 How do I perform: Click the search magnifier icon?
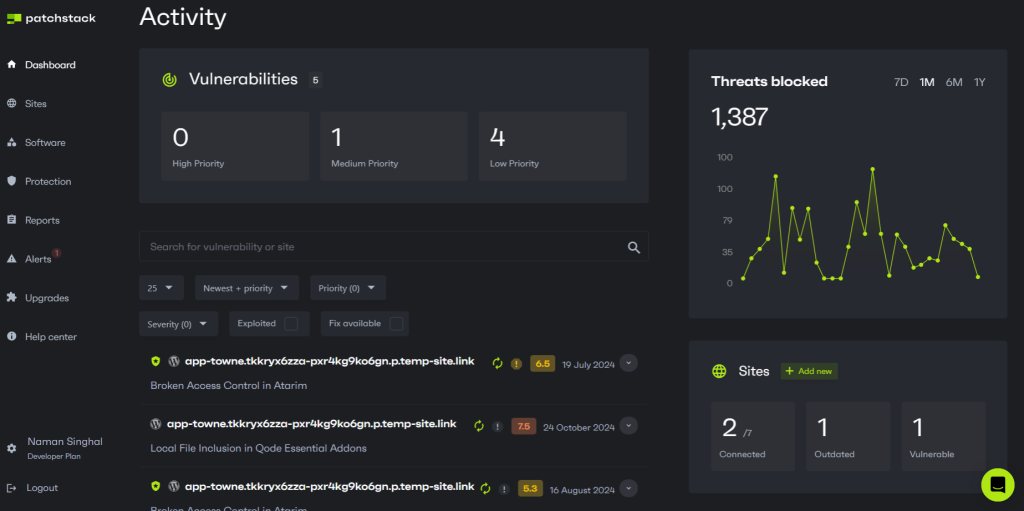[633, 247]
